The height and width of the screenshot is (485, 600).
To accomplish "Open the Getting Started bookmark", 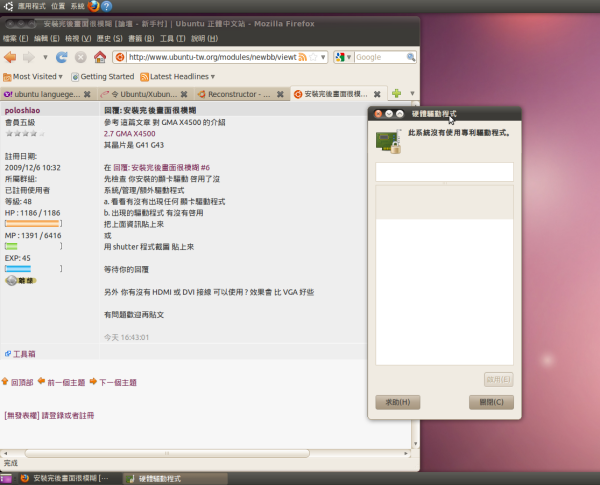I will pos(103,77).
